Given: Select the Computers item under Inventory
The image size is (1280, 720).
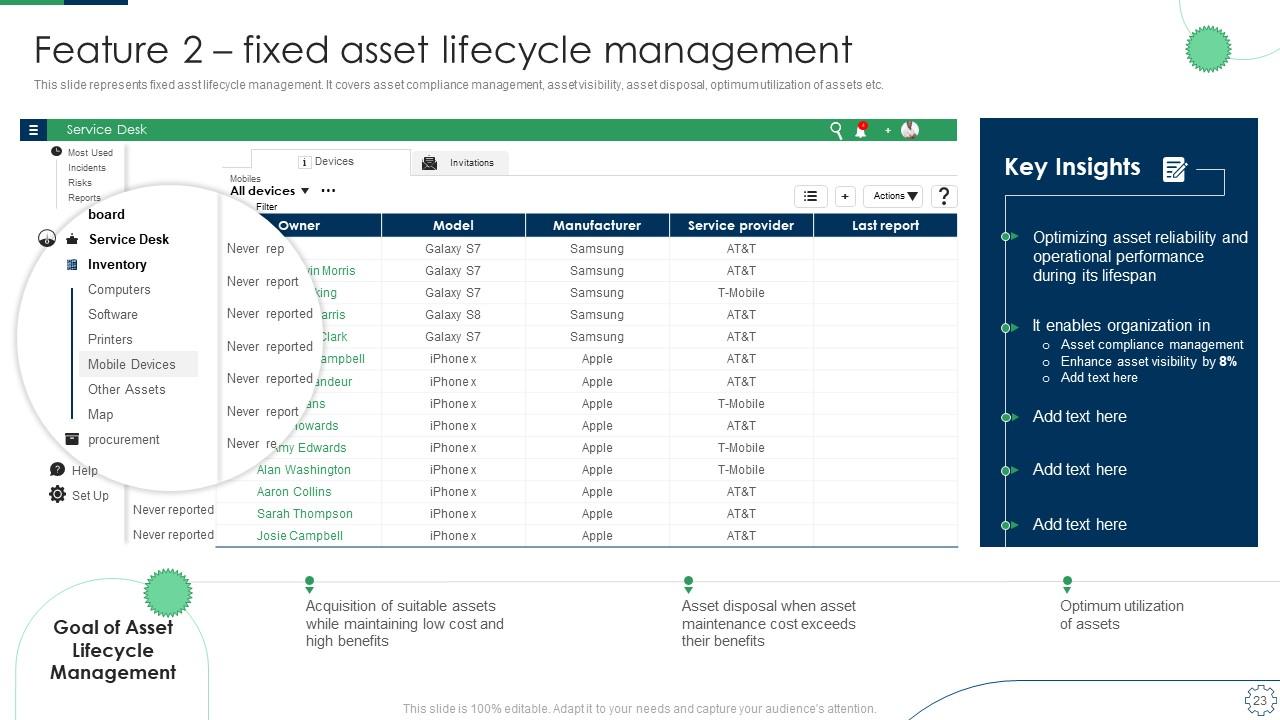Looking at the screenshot, I should pyautogui.click(x=119, y=289).
